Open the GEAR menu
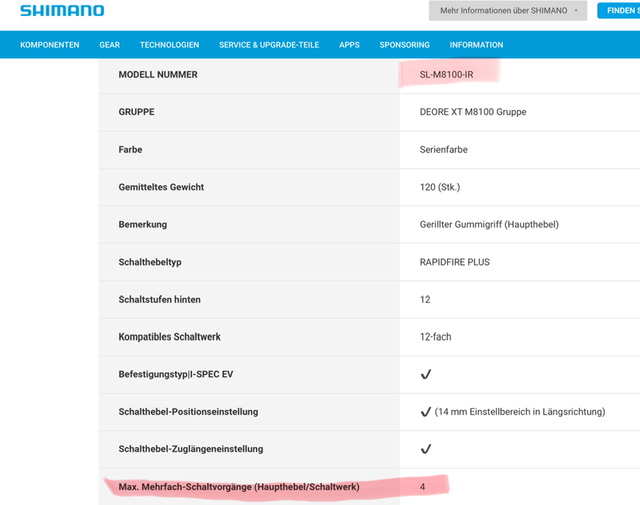The width and height of the screenshot is (640, 505). [x=110, y=45]
